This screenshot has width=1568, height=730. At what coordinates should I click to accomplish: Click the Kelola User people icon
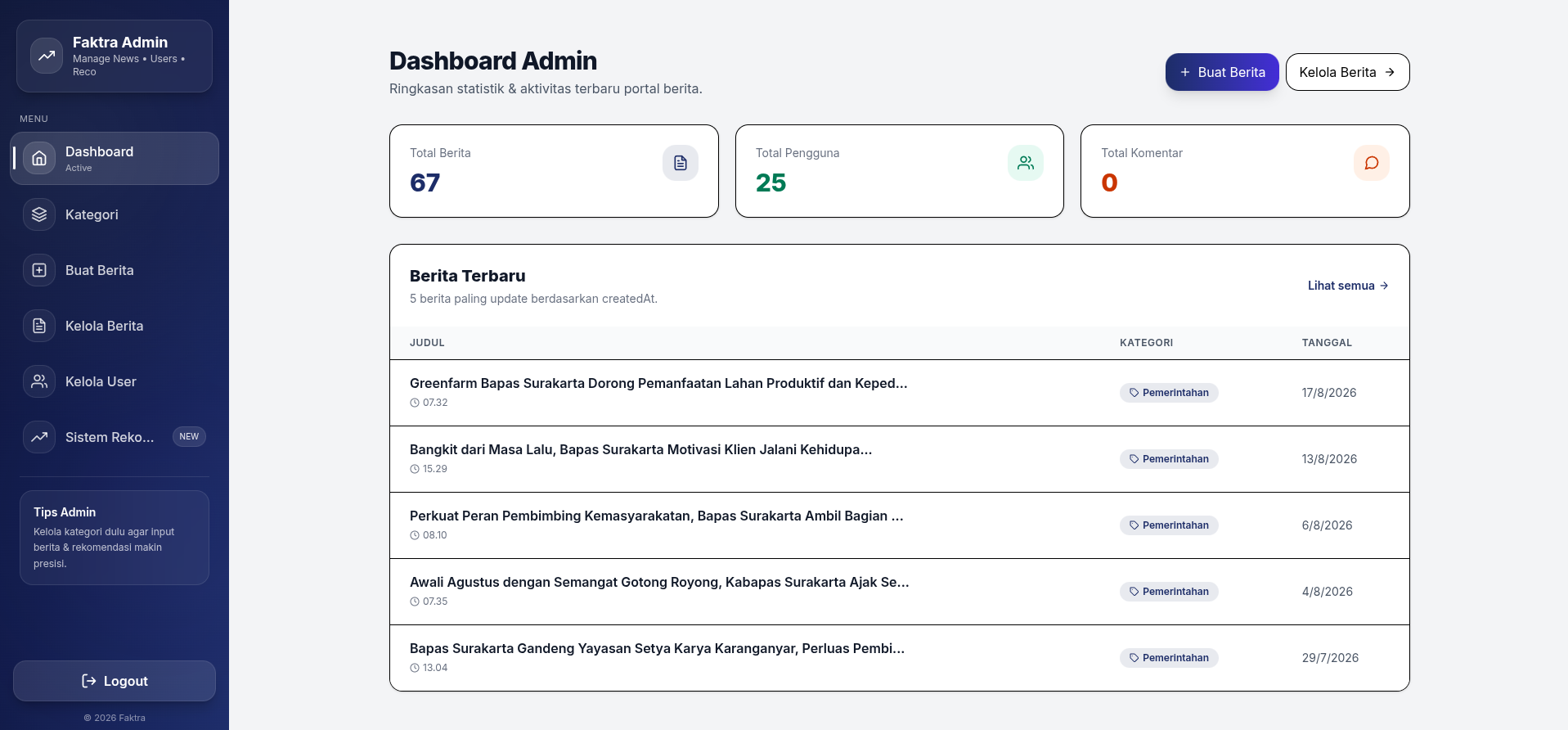(39, 381)
